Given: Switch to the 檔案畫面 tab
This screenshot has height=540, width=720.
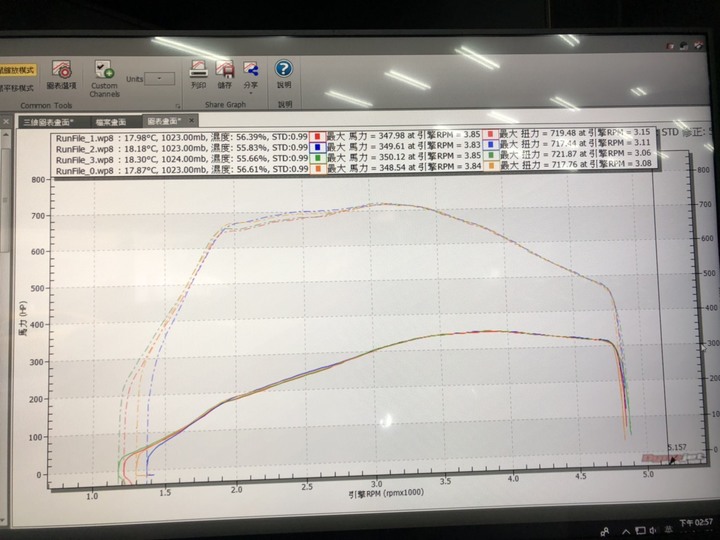Looking at the screenshot, I should [x=111, y=122].
